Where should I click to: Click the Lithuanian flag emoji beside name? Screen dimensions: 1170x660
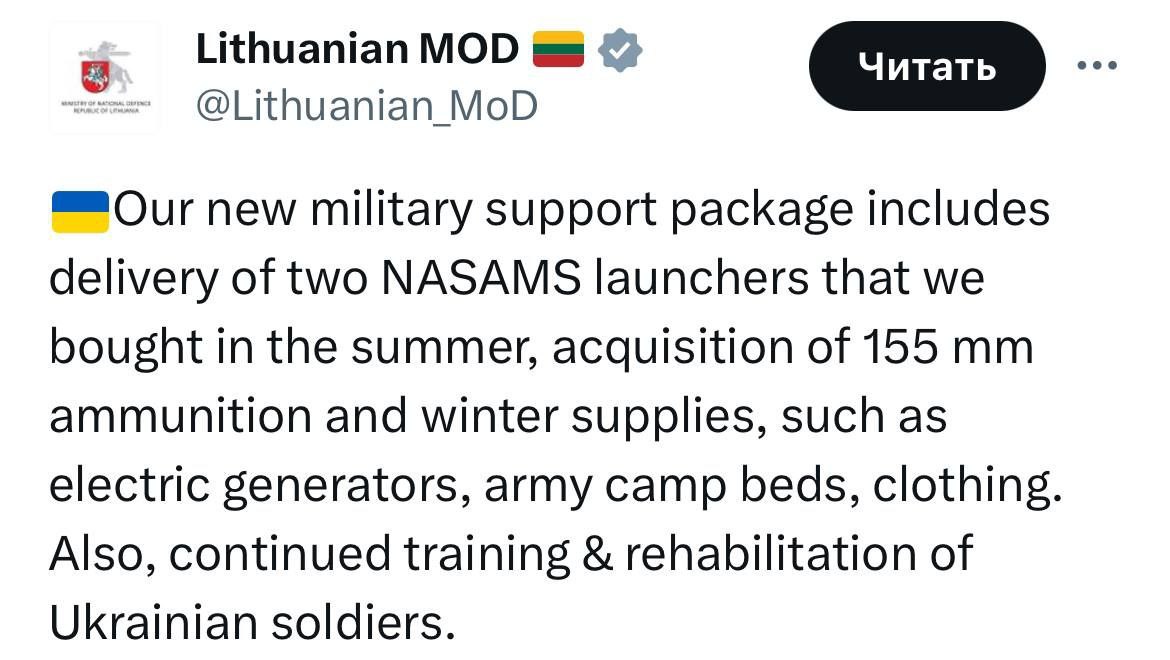tap(558, 49)
